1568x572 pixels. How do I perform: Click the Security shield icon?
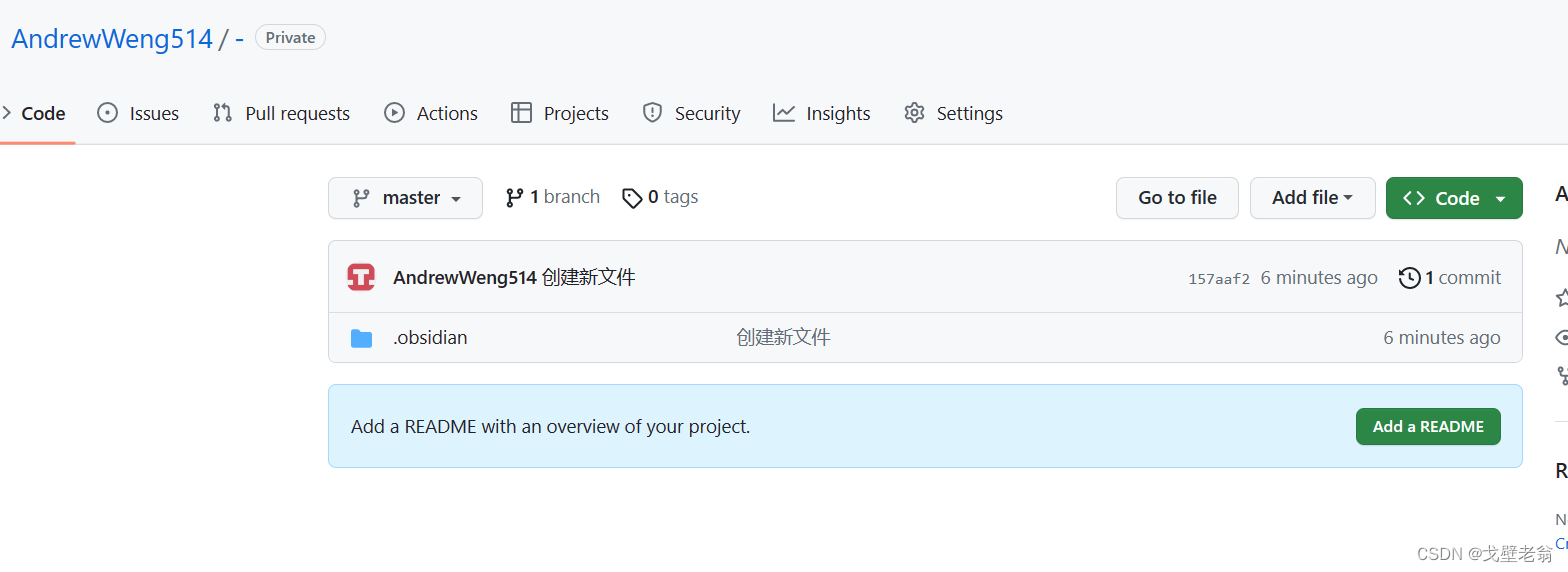652,113
